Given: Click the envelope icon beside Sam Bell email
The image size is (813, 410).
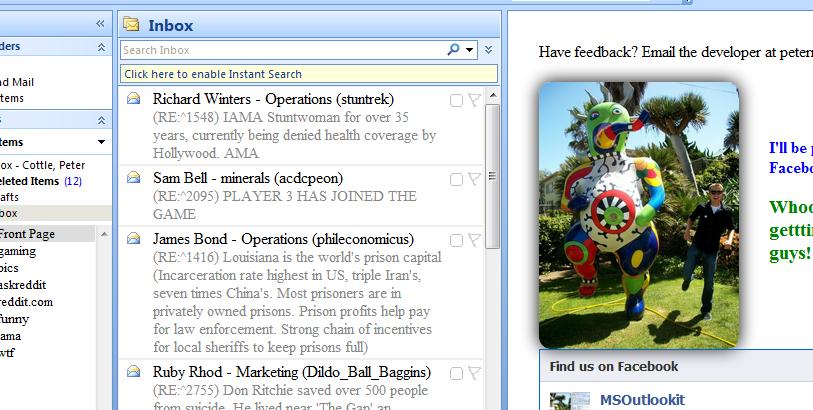Looking at the screenshot, I should tap(133, 178).
